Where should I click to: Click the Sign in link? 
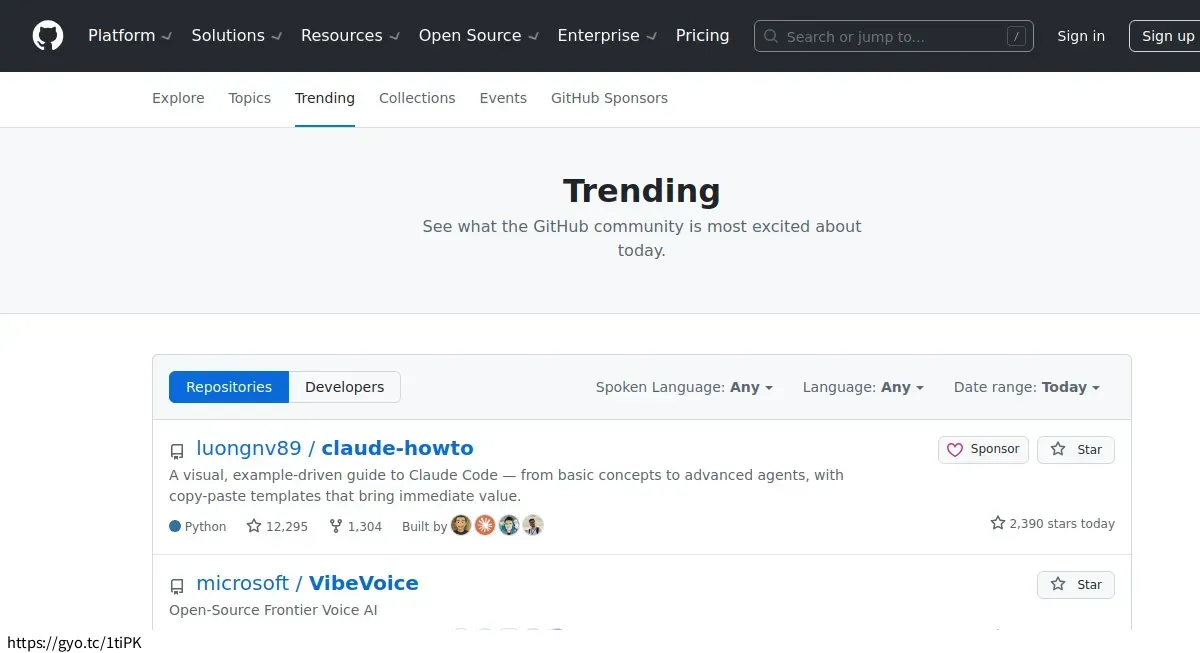point(1081,36)
